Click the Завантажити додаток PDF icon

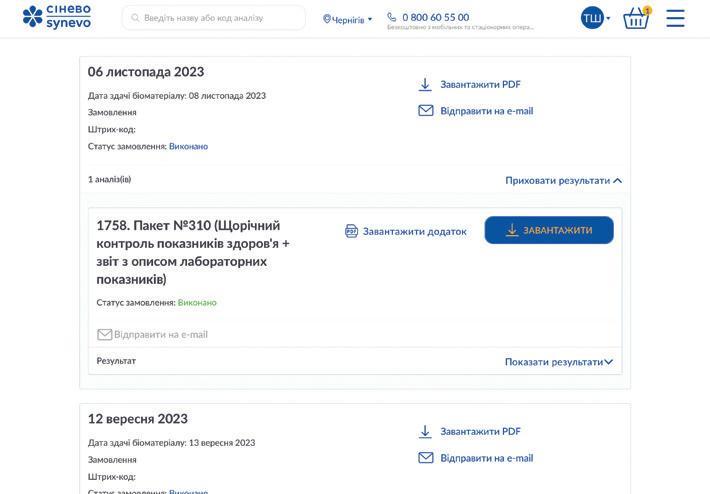(x=351, y=231)
